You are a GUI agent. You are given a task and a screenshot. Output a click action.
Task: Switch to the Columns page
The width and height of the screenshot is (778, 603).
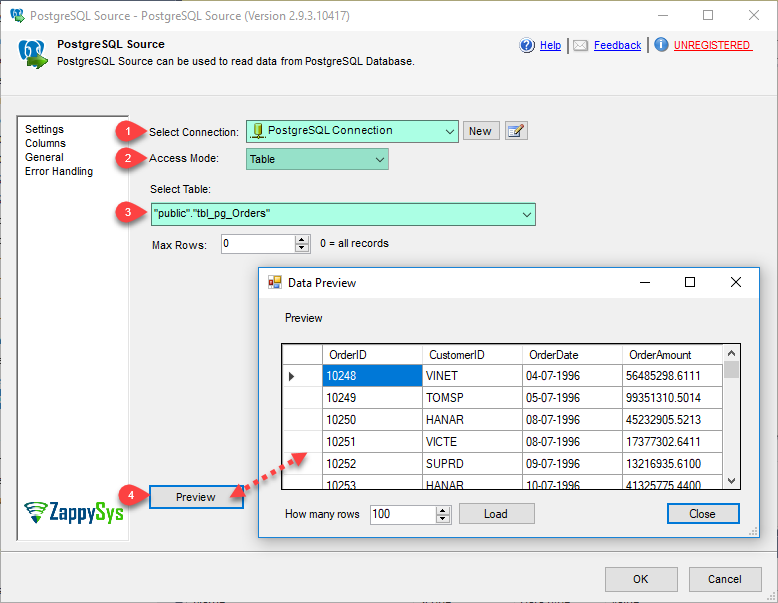pos(46,143)
